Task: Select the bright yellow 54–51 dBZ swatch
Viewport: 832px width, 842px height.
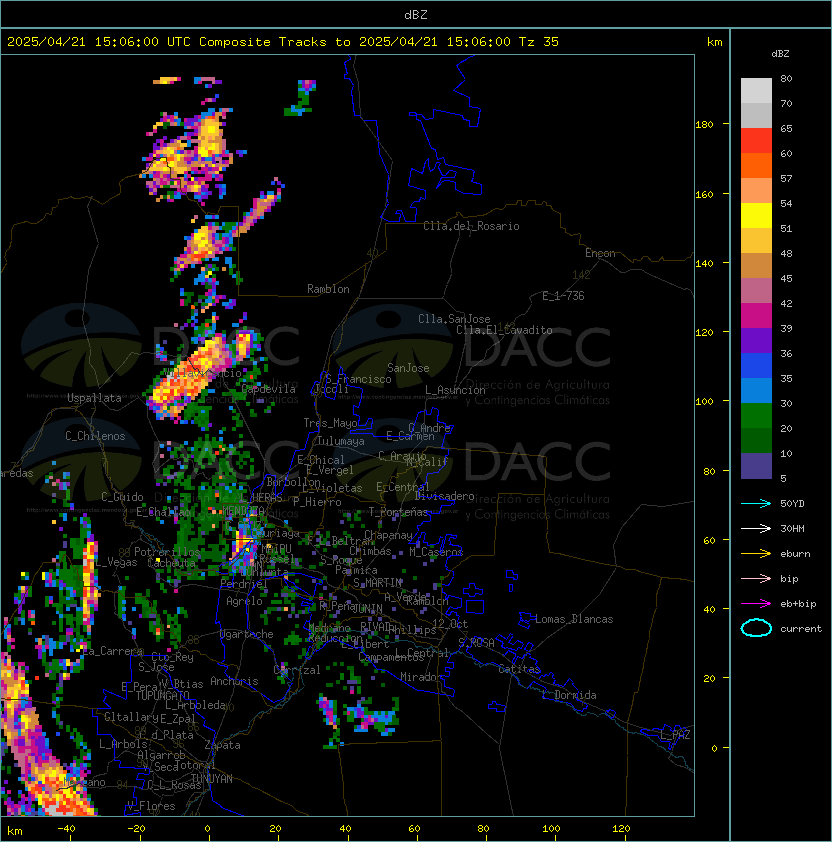Action: (756, 215)
